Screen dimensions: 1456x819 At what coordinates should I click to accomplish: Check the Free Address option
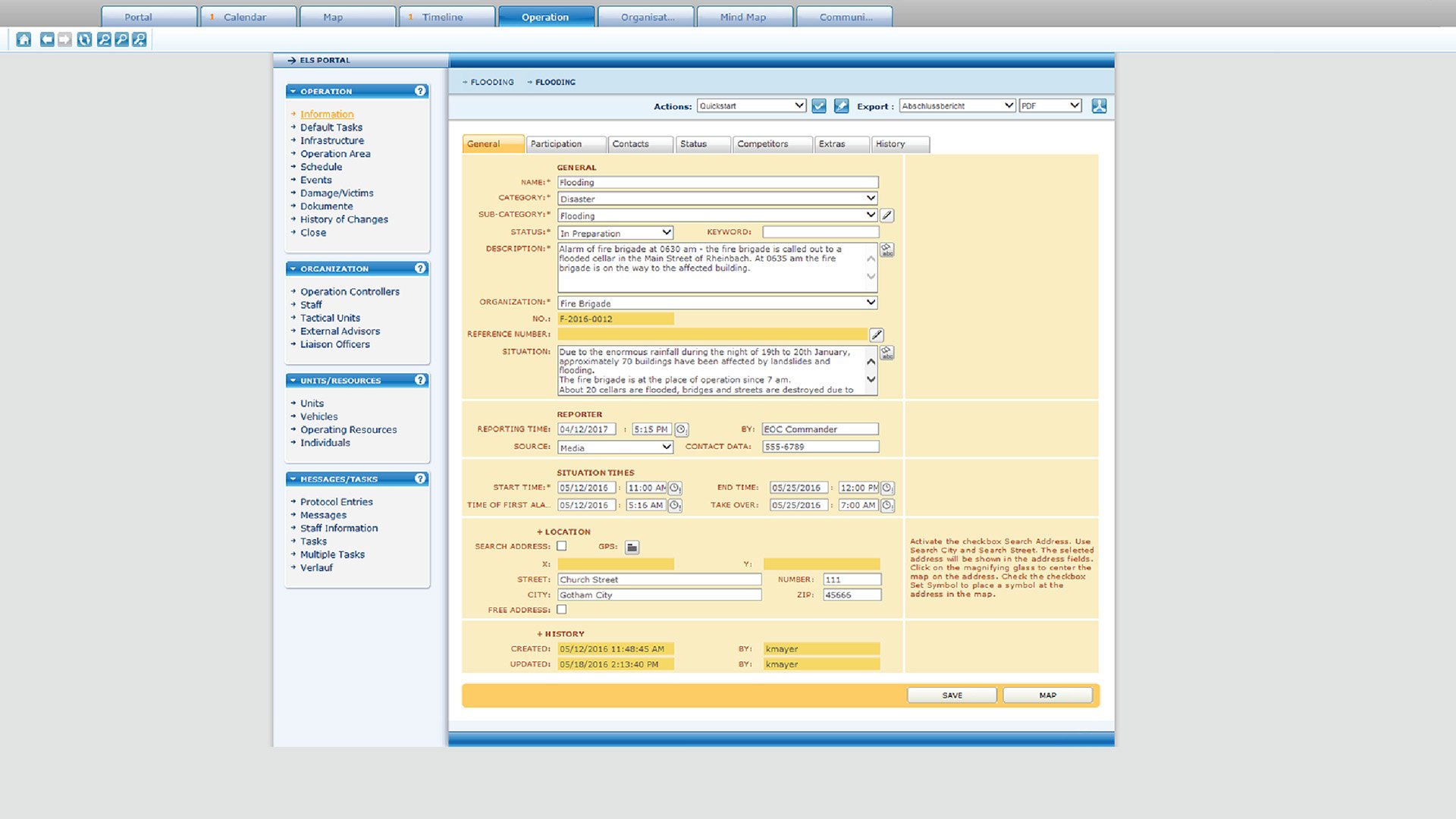point(561,610)
